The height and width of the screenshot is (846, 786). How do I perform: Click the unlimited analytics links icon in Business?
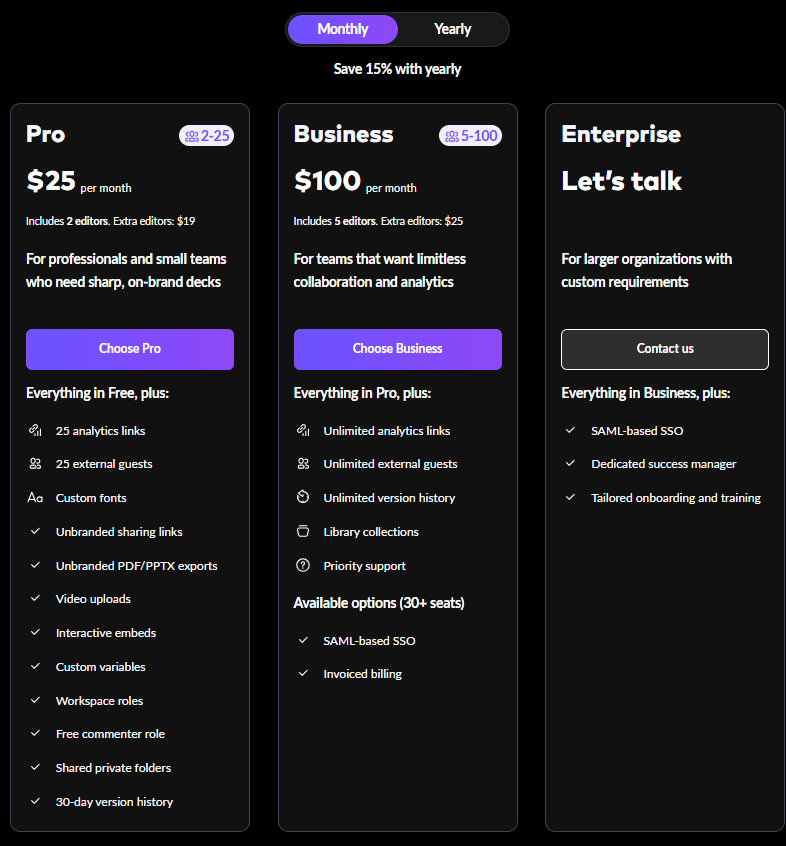click(x=303, y=430)
